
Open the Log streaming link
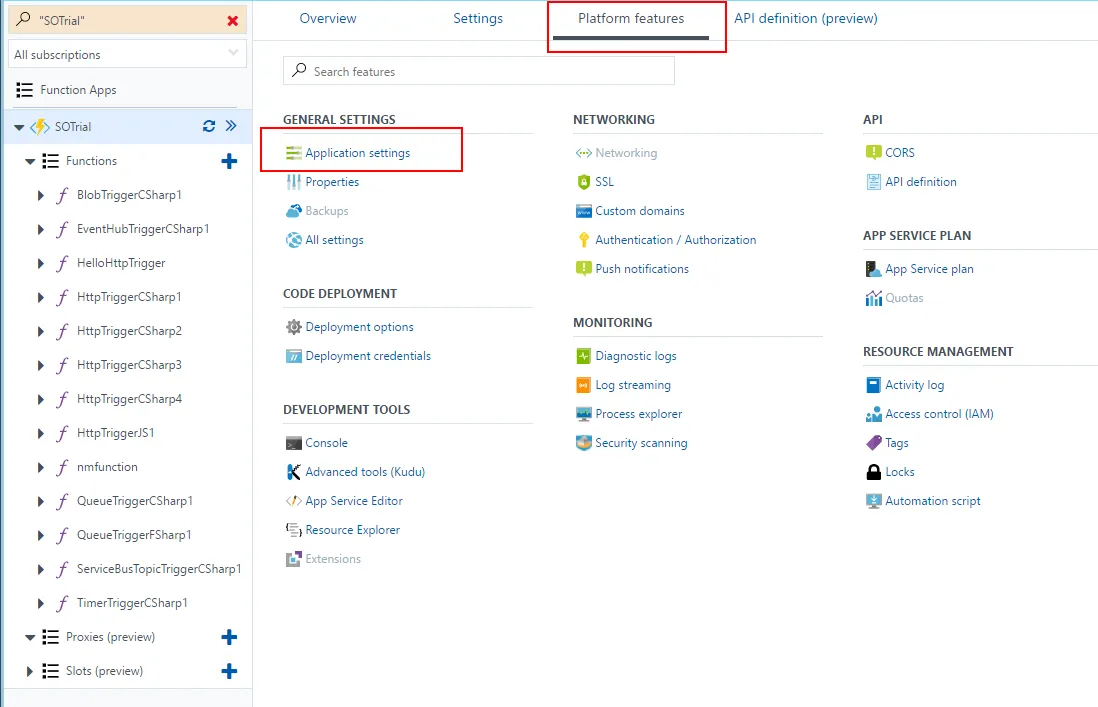click(x=632, y=385)
